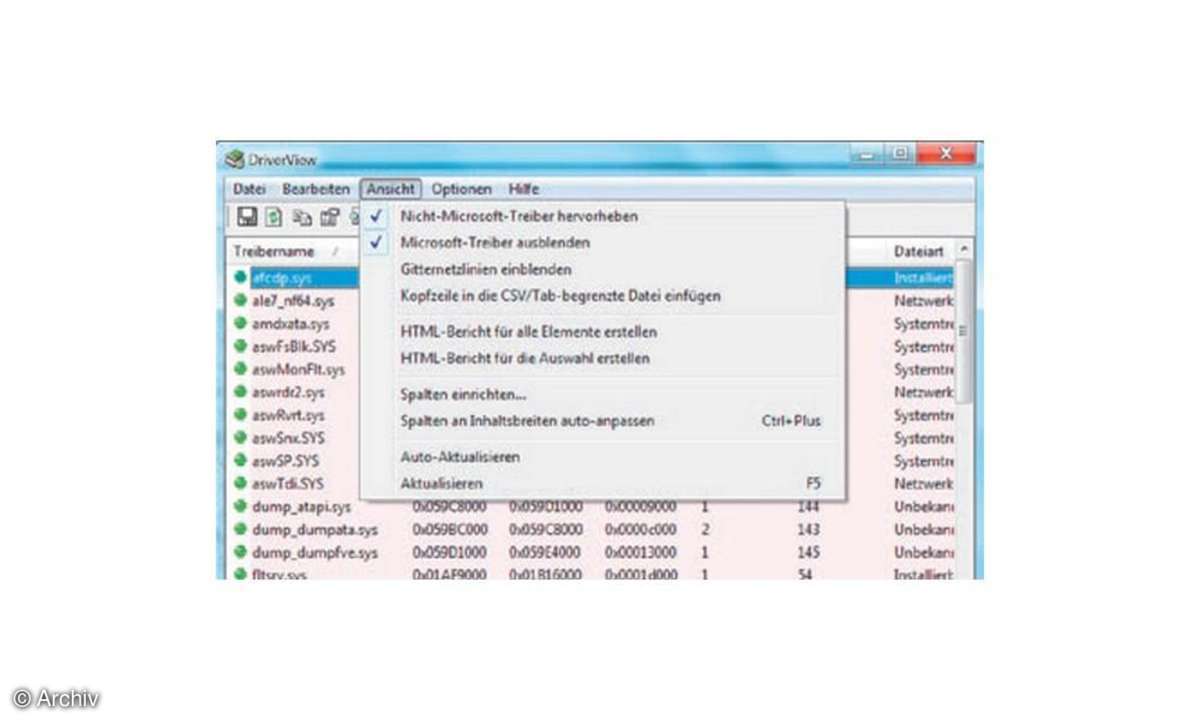Choose HTML-Bericht für alle Elemente erstellen
This screenshot has height=720, width=1200.
pos(603,331)
